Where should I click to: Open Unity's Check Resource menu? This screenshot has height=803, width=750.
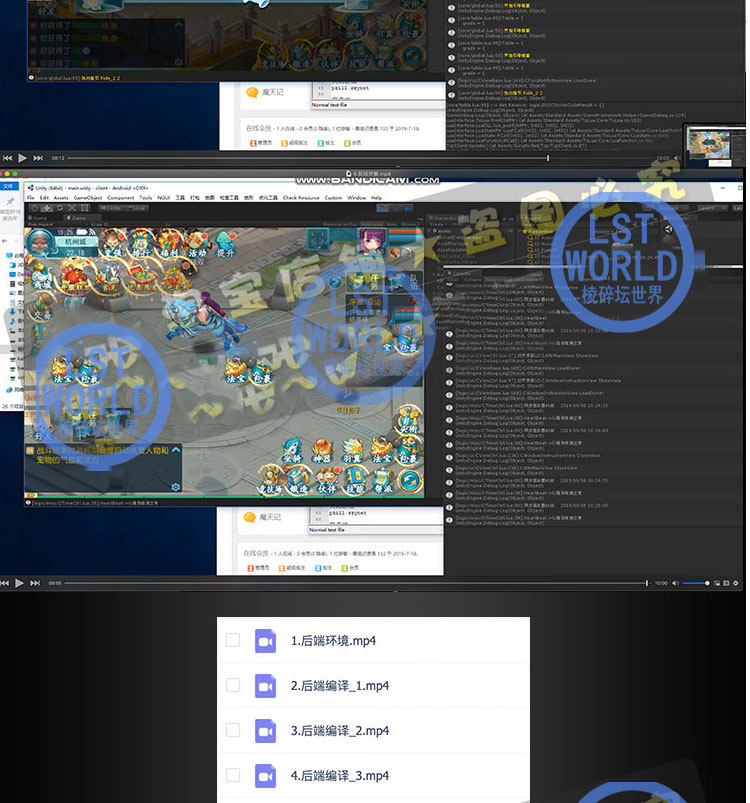coord(301,198)
